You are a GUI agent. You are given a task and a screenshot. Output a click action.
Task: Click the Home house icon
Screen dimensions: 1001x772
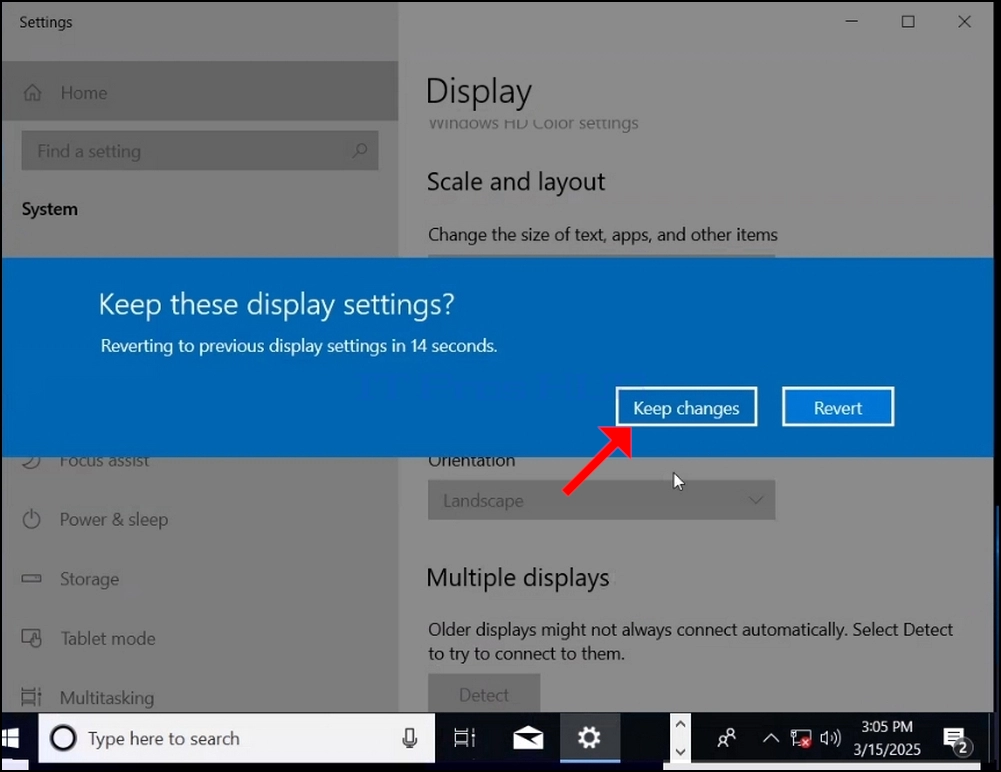33,93
